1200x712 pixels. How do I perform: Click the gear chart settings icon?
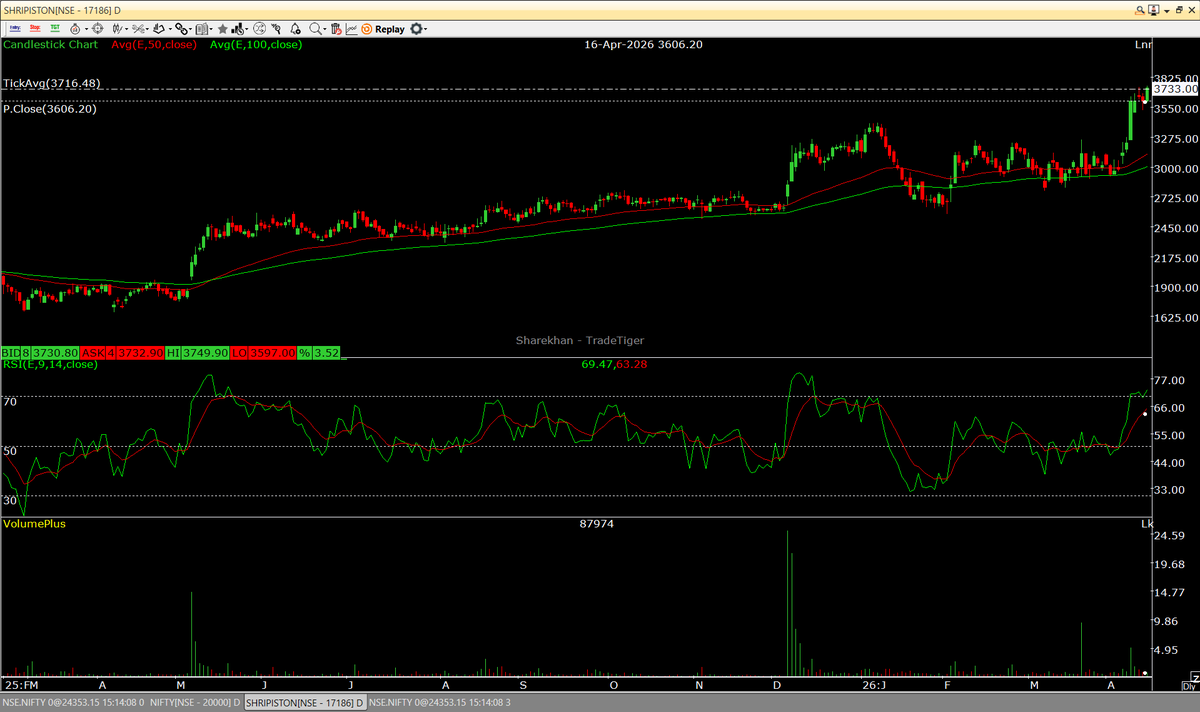[417, 29]
